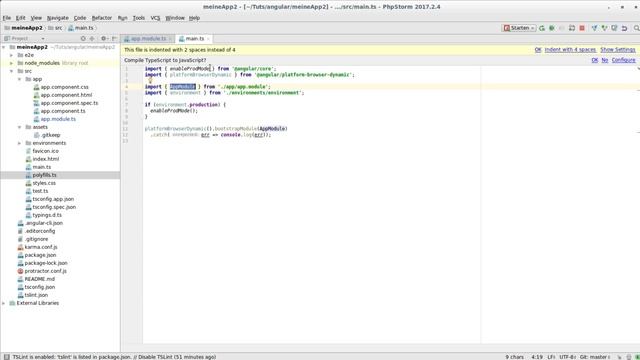Expand the node_modules folder arrow
The width and height of the screenshot is (640, 360).
click(x=11, y=63)
